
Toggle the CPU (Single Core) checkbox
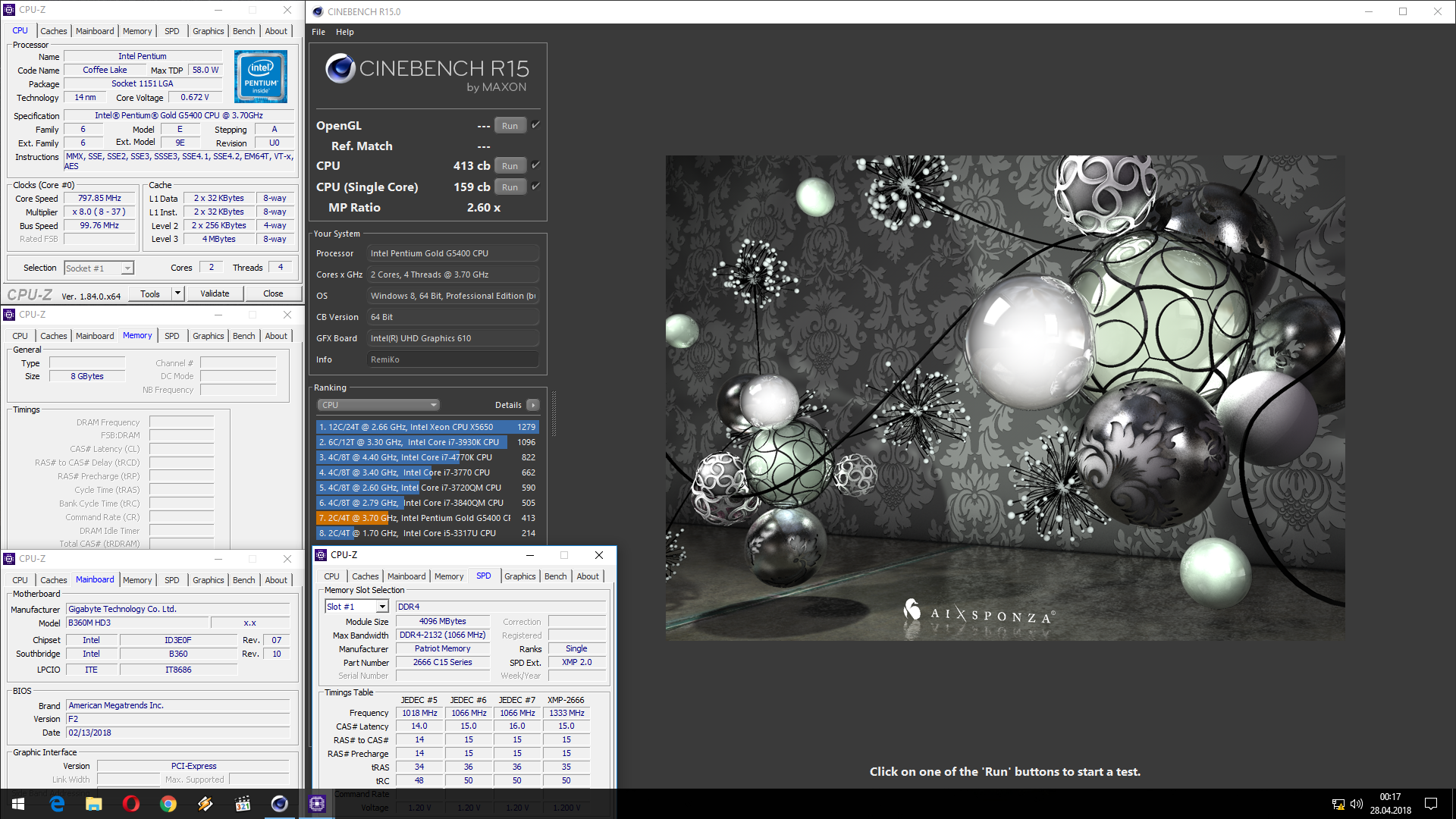tap(535, 187)
